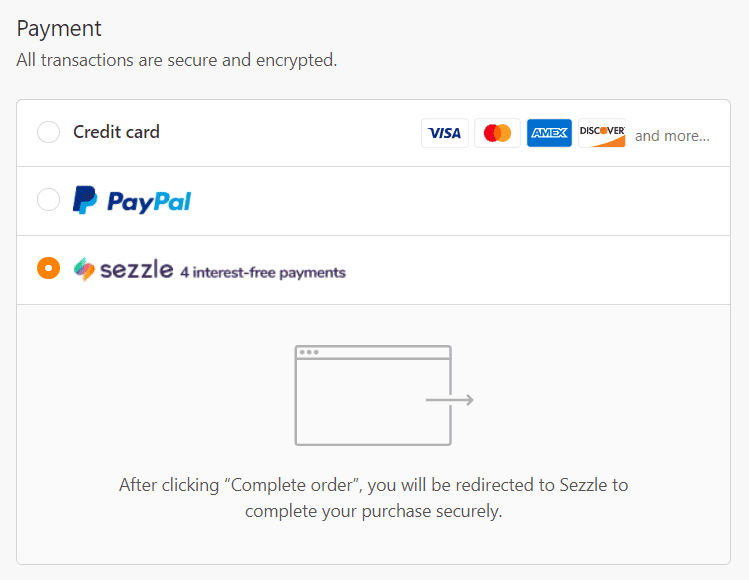
Task: Click the 'and more...' cards text
Action: (672, 136)
